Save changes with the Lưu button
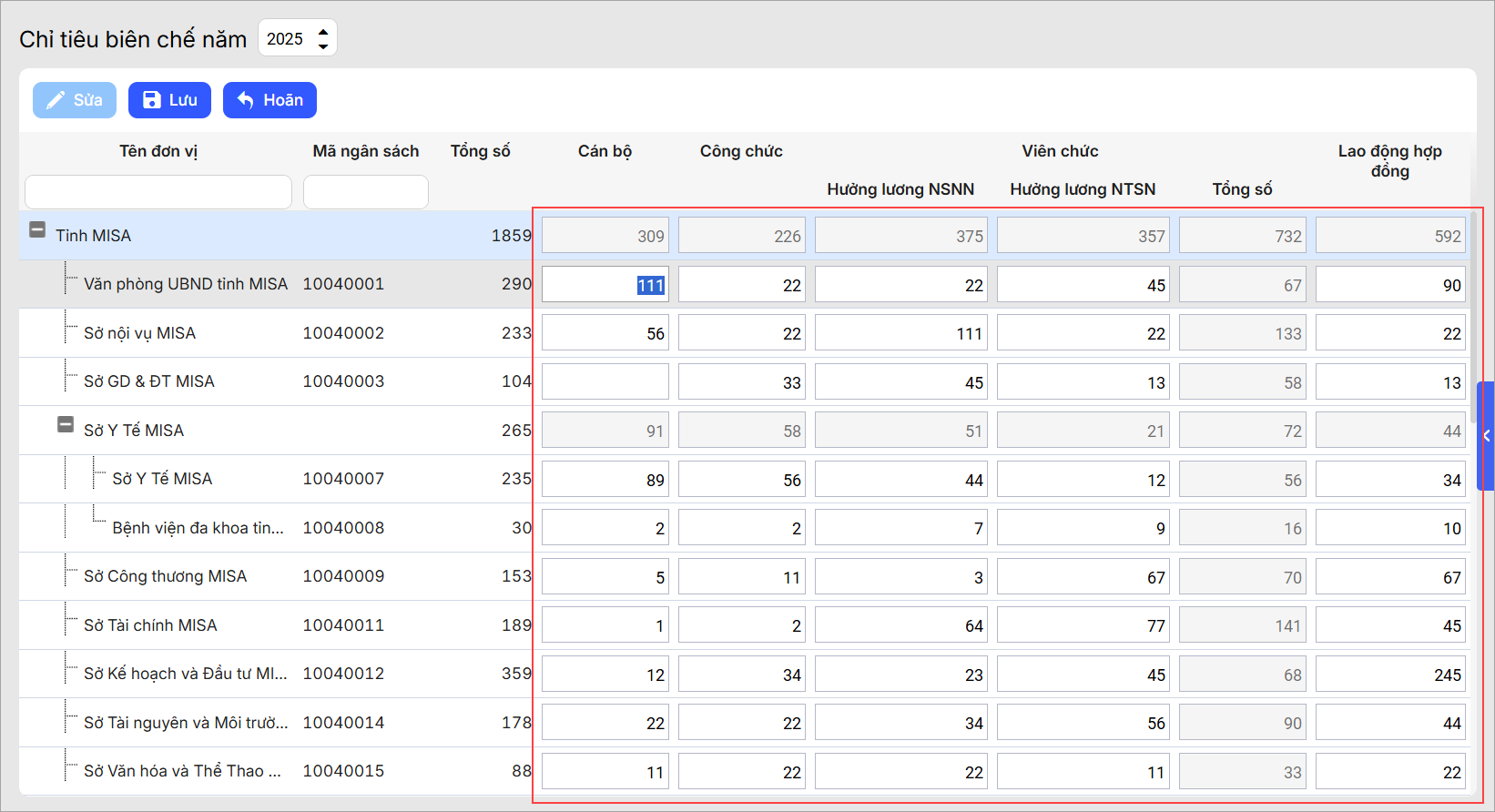1495x812 pixels. click(x=169, y=100)
